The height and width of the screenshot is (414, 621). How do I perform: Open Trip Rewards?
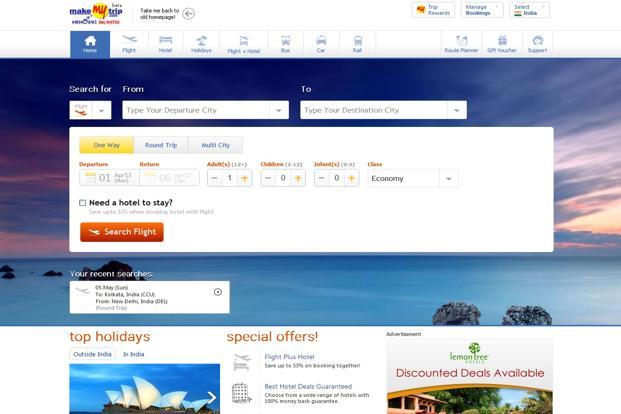click(433, 10)
